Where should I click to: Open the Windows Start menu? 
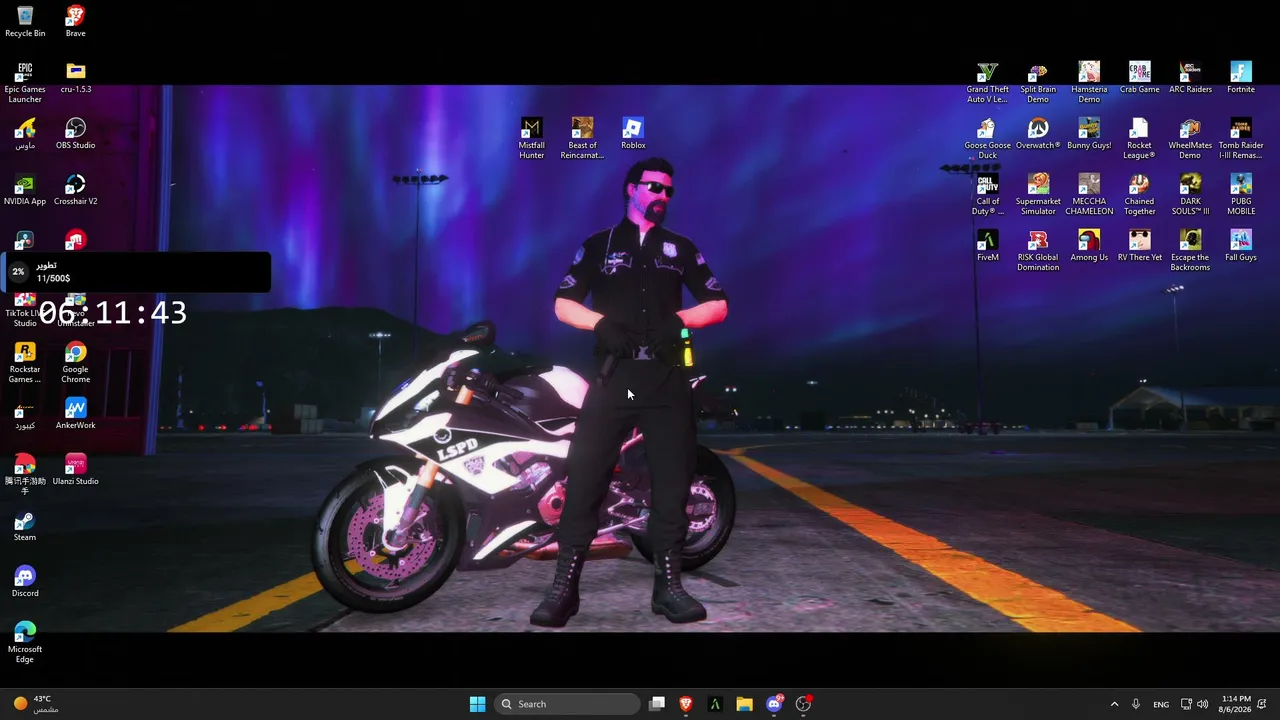pos(477,704)
